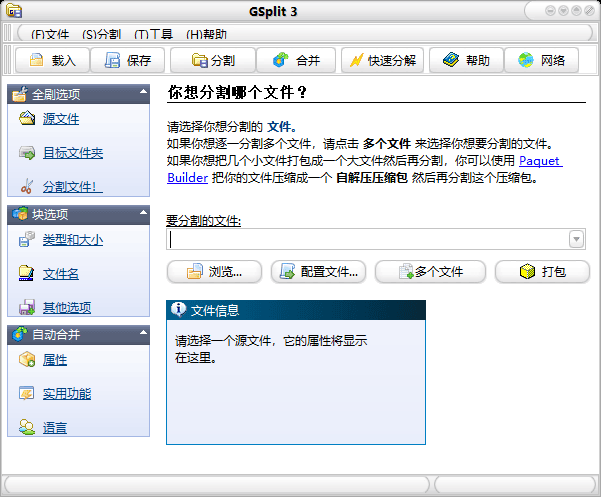Click the 源文件 sidebar link

[x=61, y=119]
